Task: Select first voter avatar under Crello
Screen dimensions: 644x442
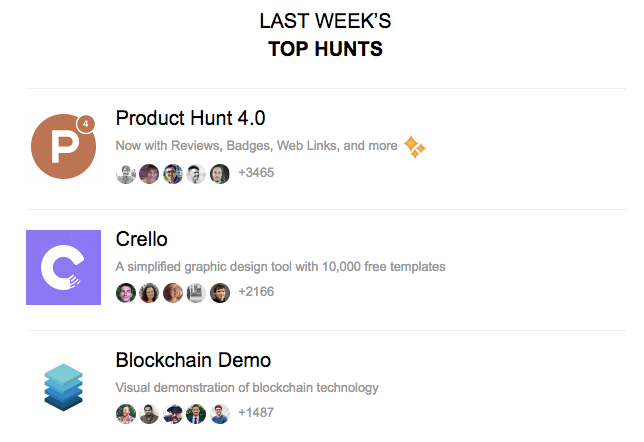Action: tap(126, 293)
